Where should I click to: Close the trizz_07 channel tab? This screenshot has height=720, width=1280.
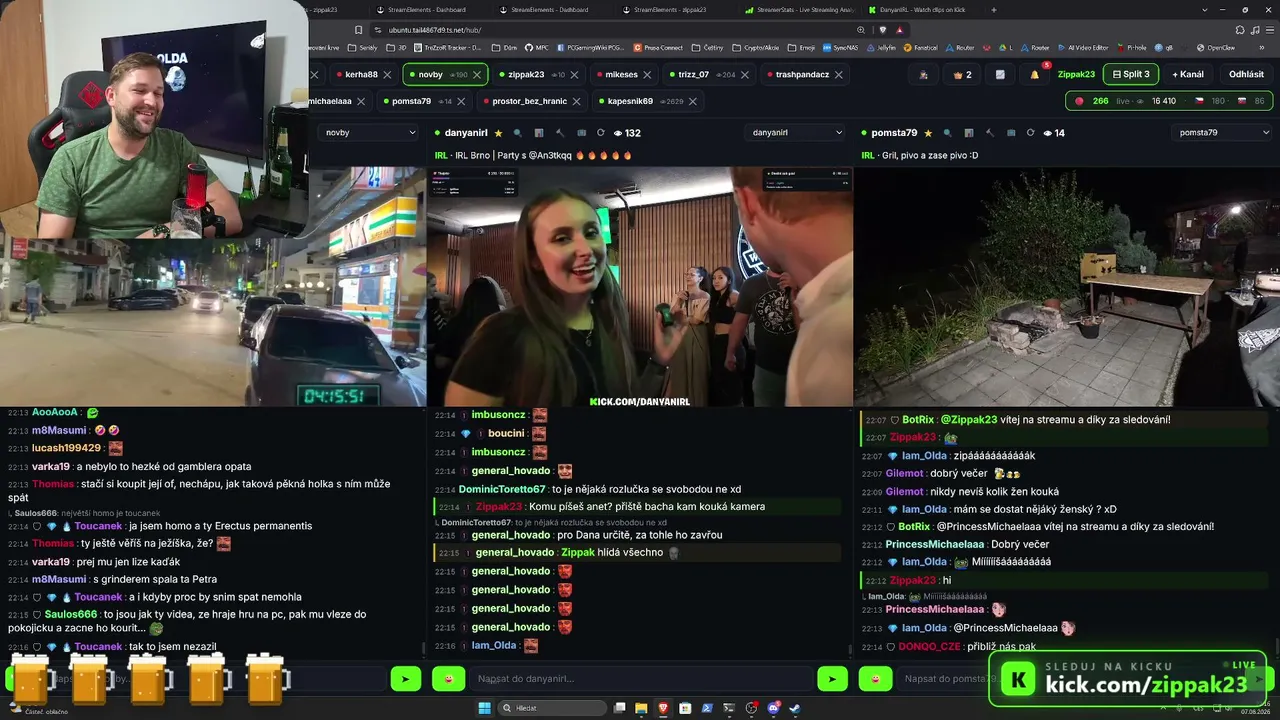point(745,75)
